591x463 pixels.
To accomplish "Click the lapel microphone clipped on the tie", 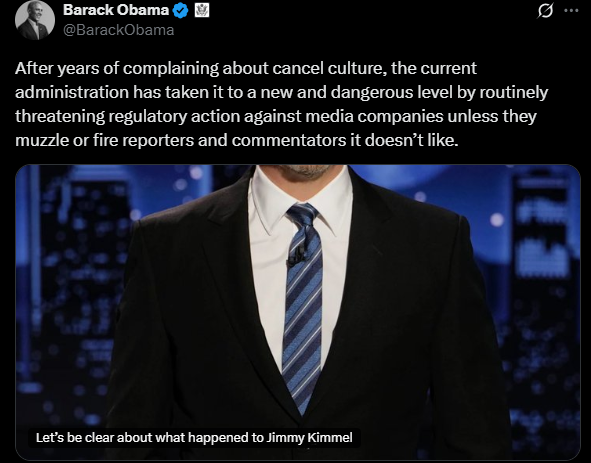I will 298,256.
